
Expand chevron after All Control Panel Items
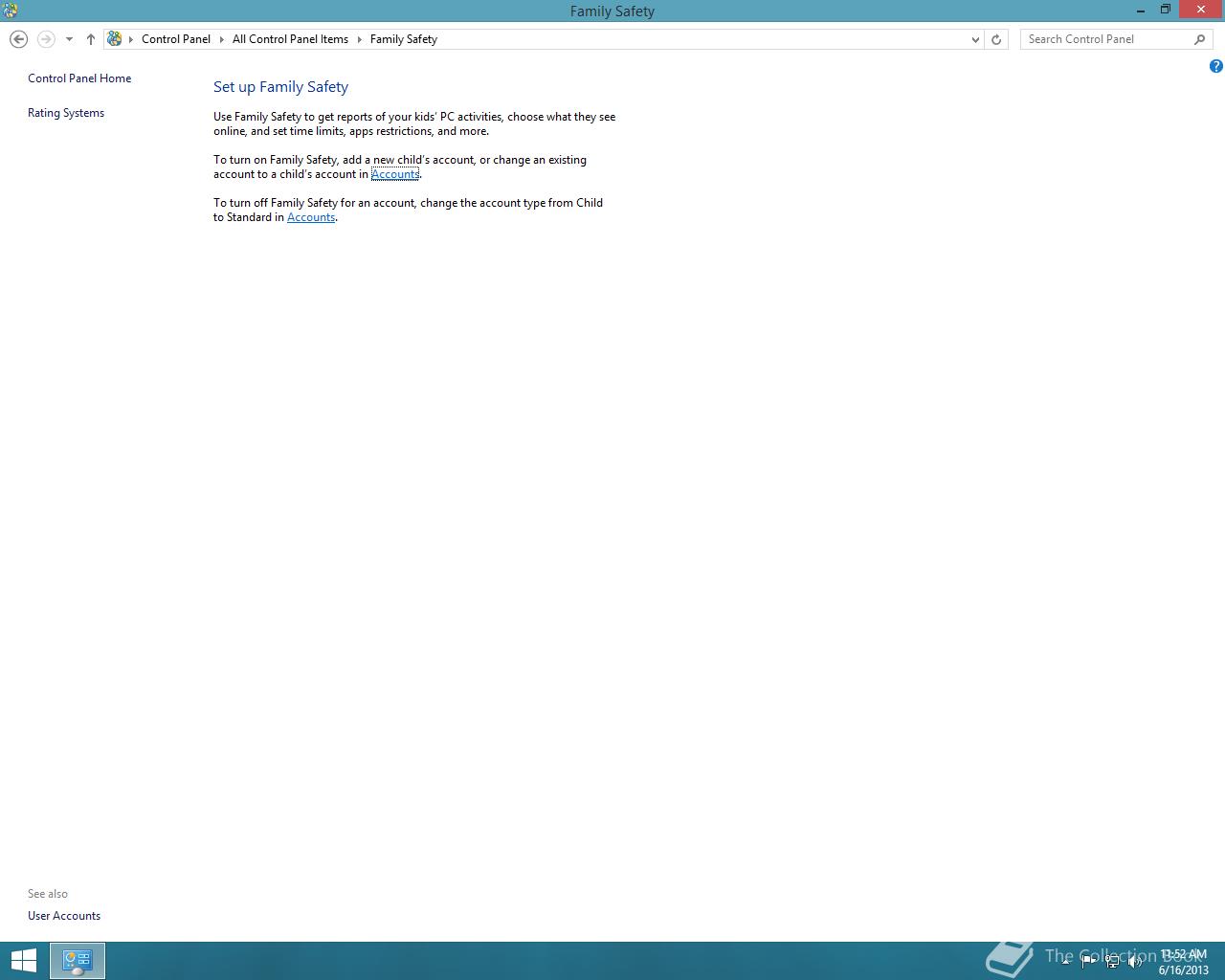pyautogui.click(x=360, y=39)
